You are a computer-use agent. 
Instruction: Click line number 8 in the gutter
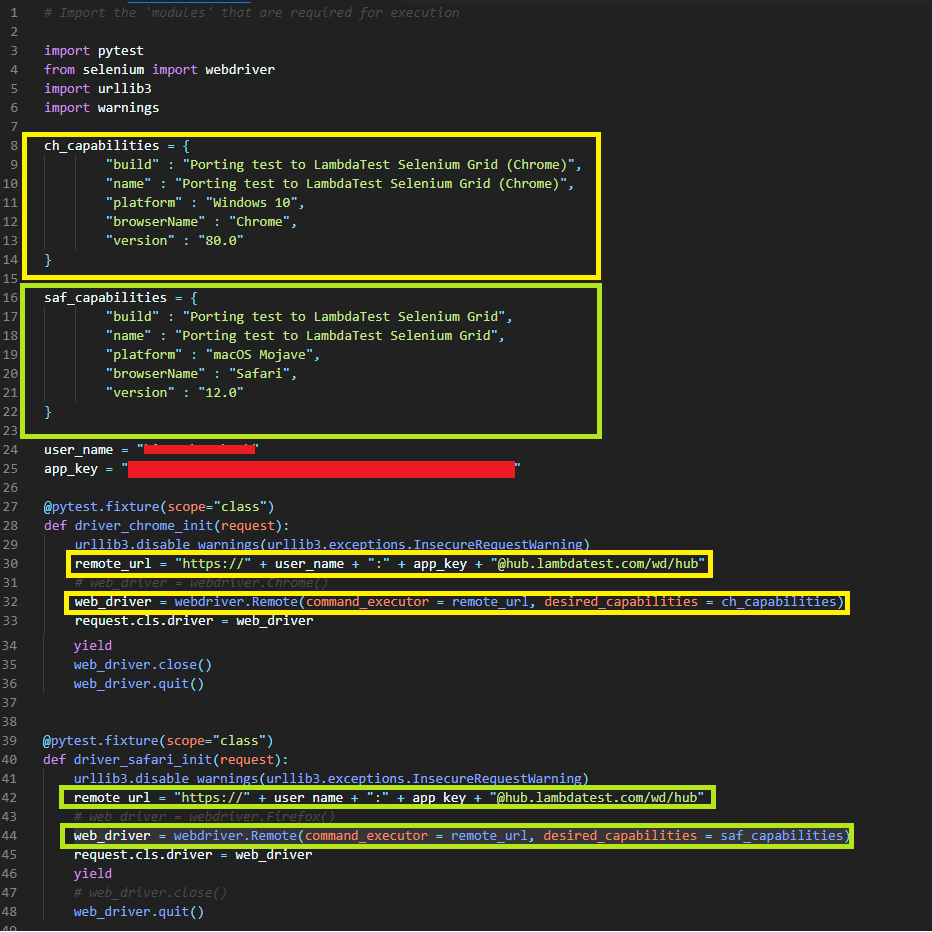13,145
